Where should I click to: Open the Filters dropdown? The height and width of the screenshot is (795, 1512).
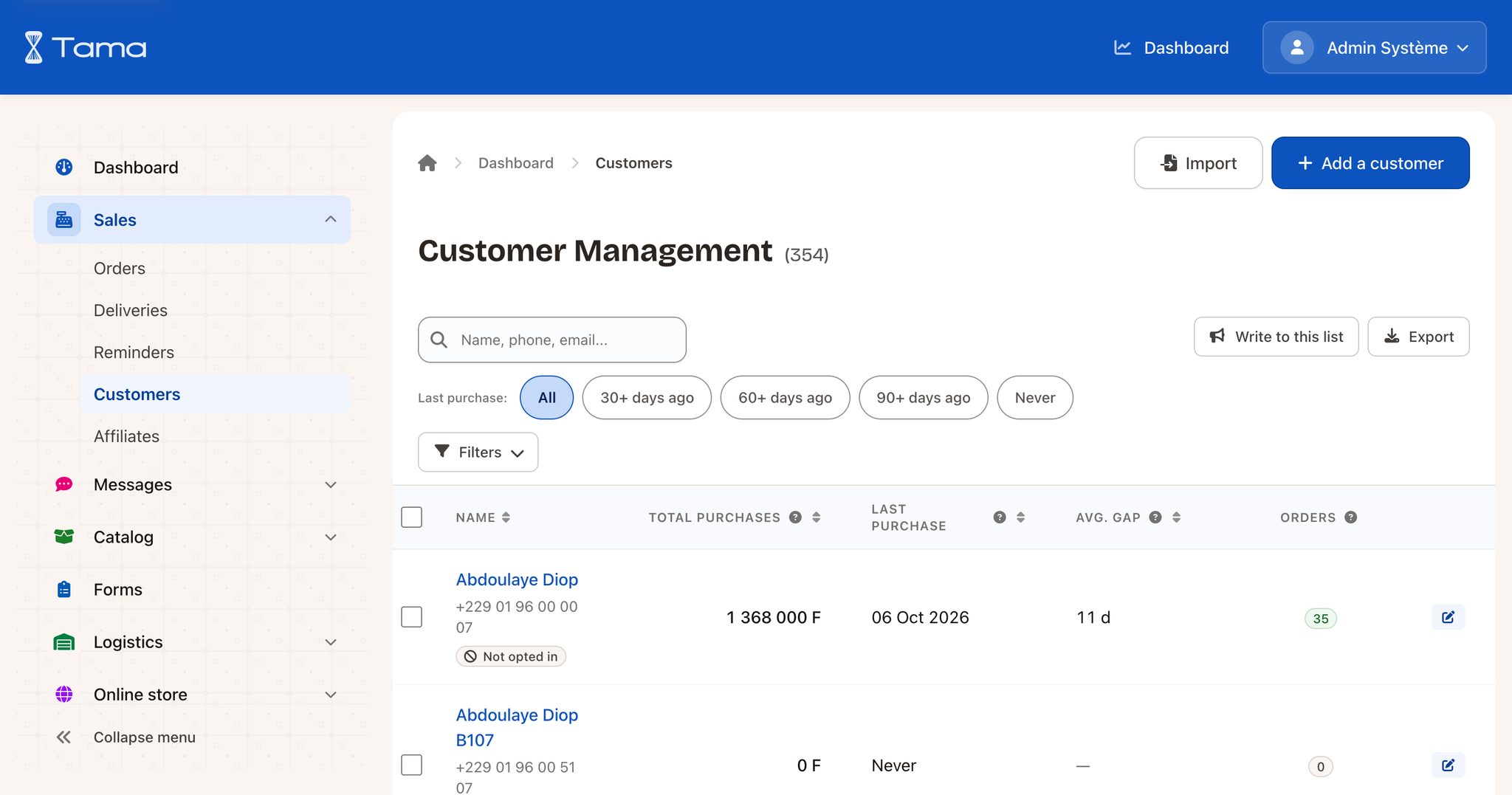478,452
